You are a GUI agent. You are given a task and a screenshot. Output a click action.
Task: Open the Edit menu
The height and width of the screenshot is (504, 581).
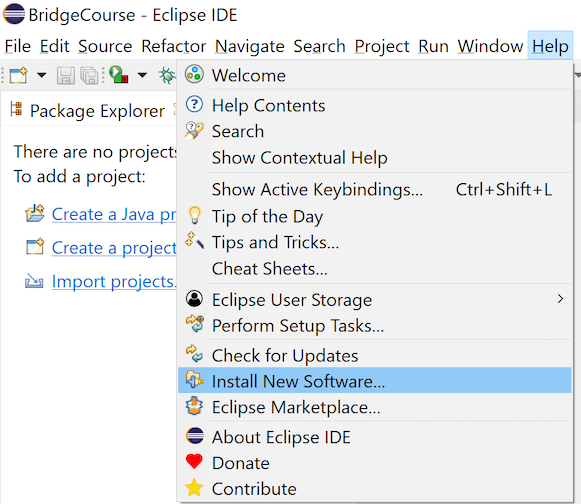(54, 46)
